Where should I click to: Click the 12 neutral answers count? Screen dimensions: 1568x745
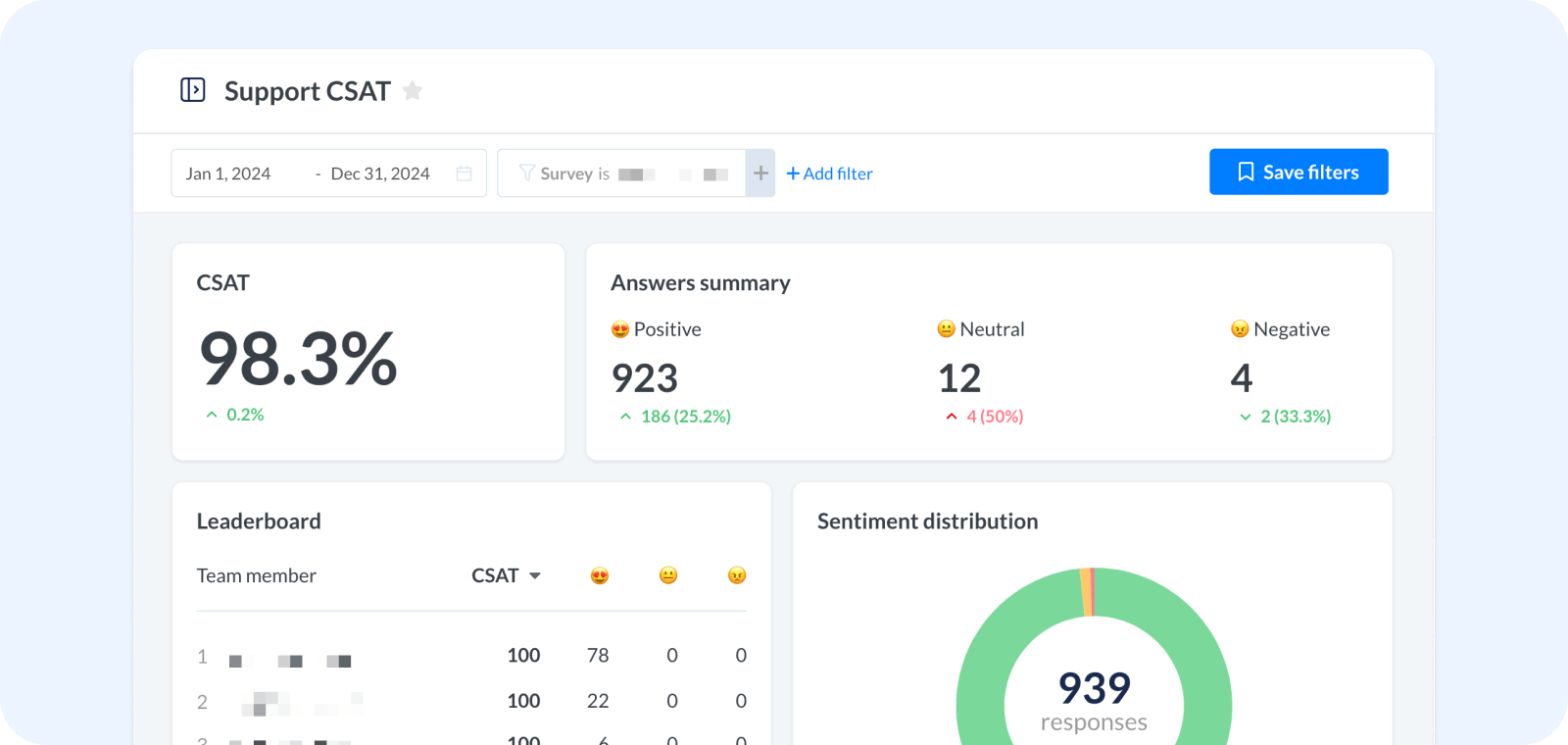click(x=959, y=378)
